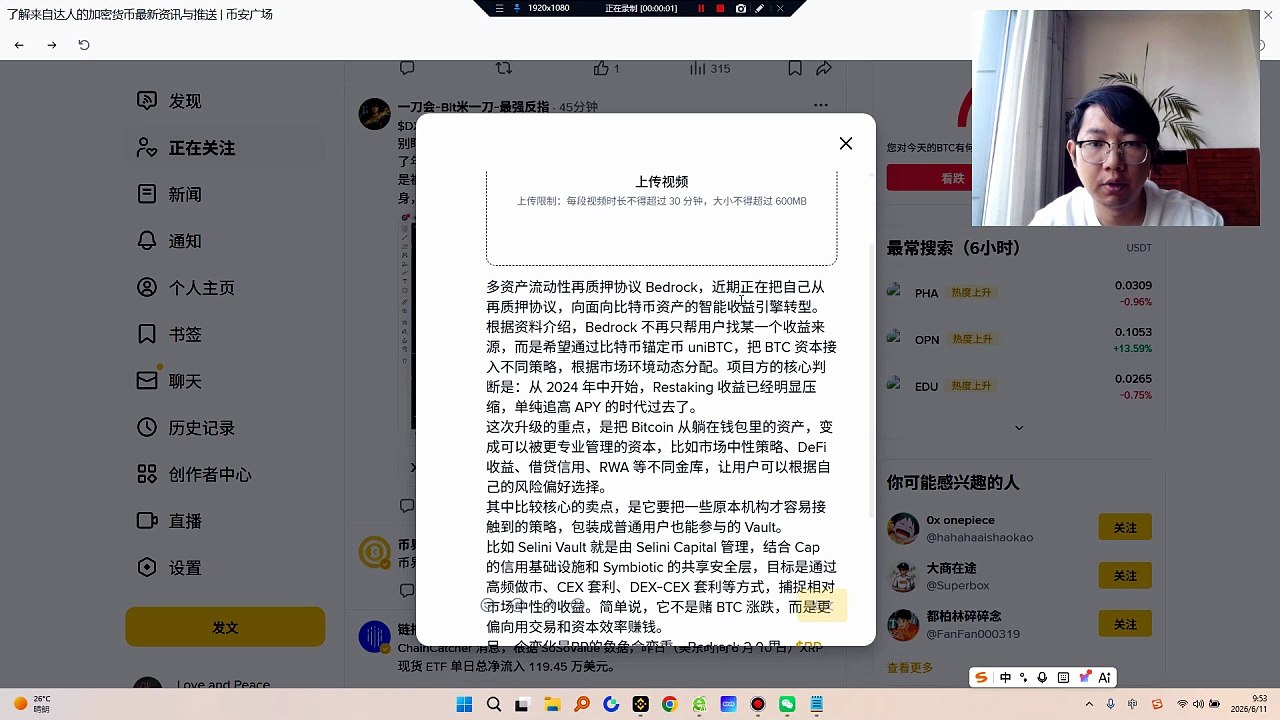
Task: Click the 历史记录 clock icon
Action: (x=147, y=427)
